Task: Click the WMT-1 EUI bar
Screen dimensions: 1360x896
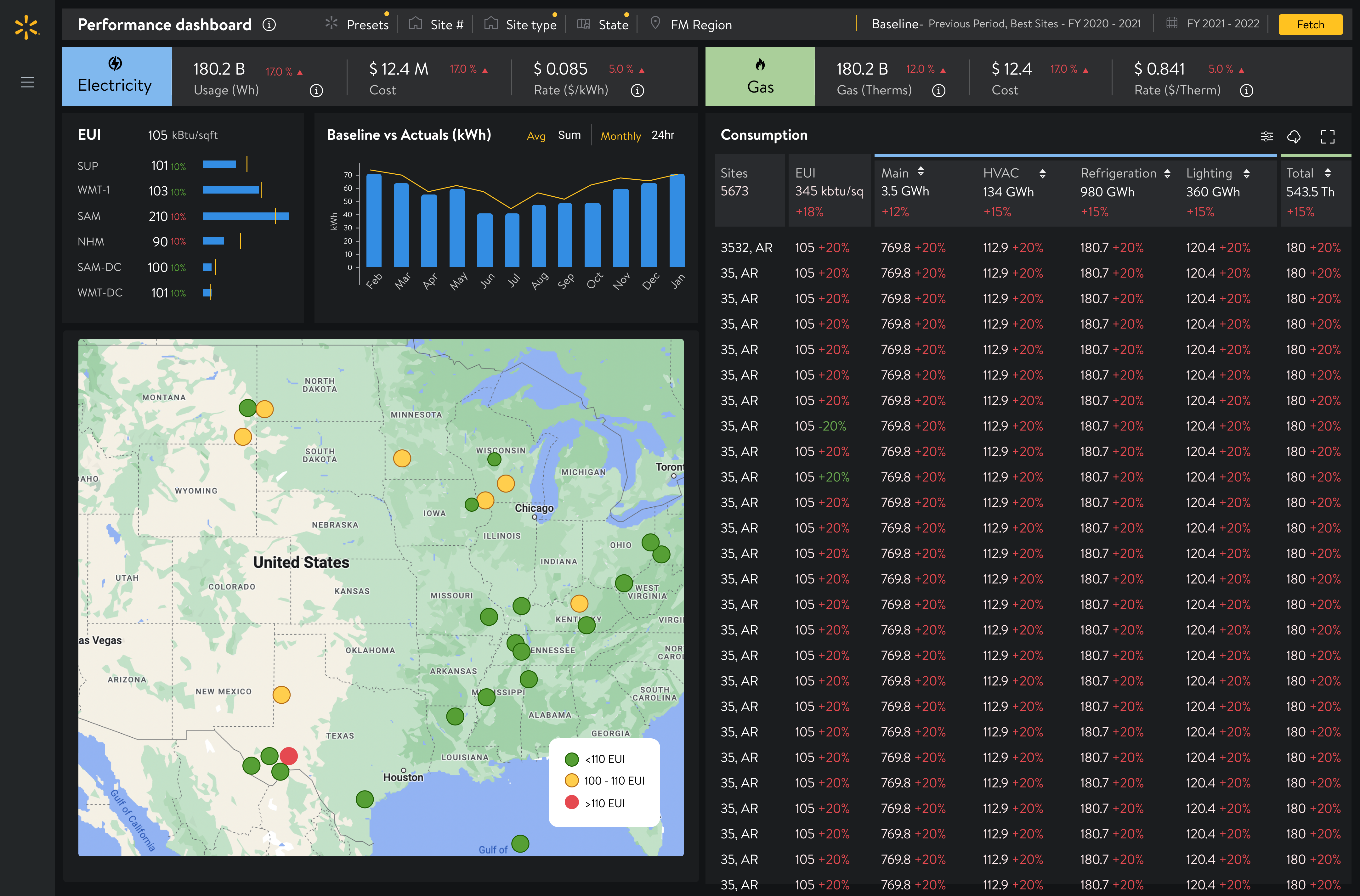Action: click(x=231, y=190)
